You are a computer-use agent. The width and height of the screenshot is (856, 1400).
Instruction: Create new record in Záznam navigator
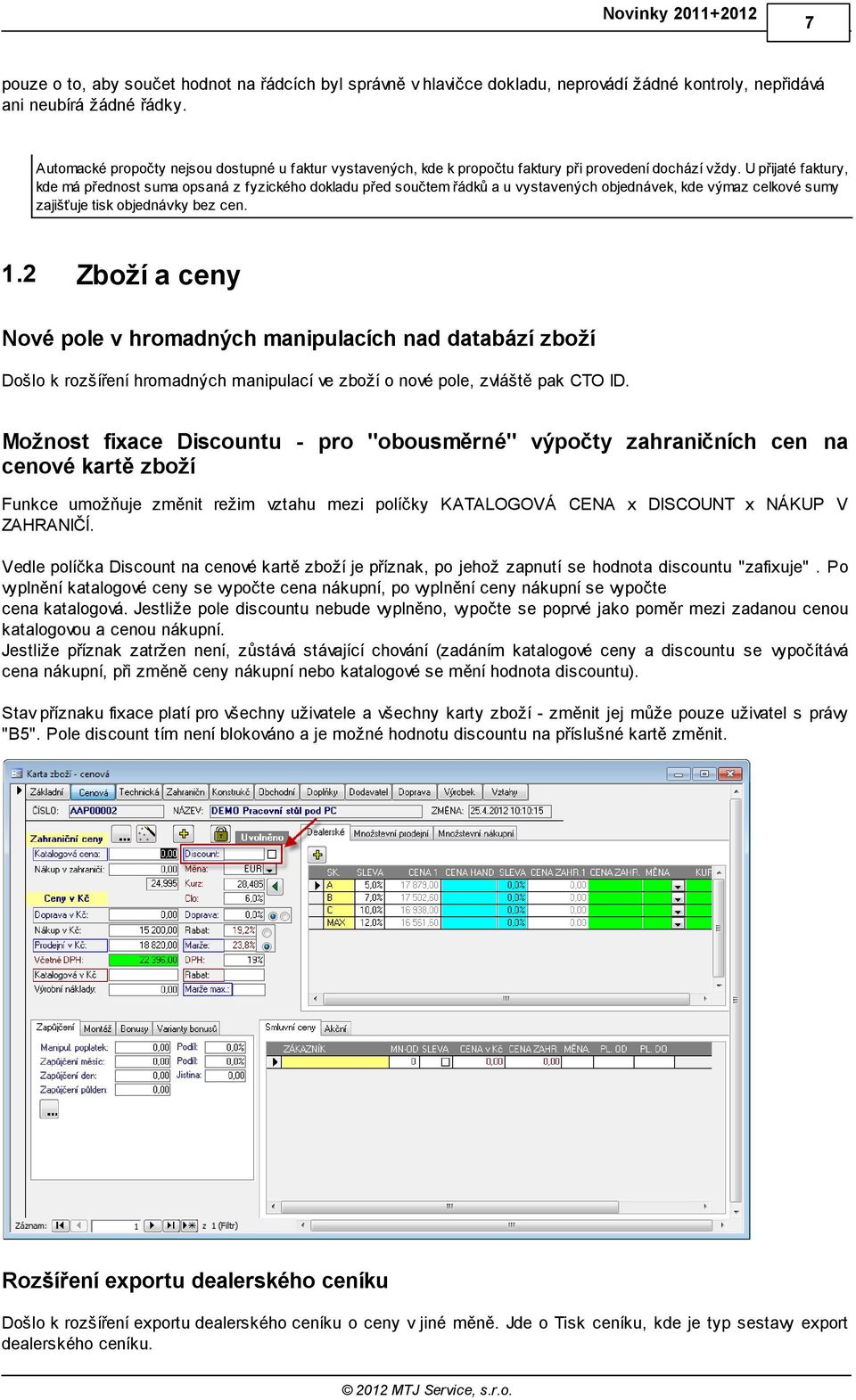pos(189,1225)
